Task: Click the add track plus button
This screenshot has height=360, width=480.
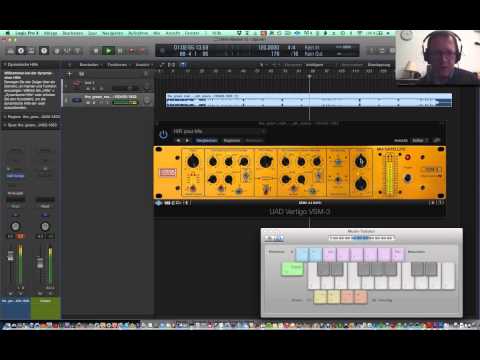Action: tap(70, 74)
